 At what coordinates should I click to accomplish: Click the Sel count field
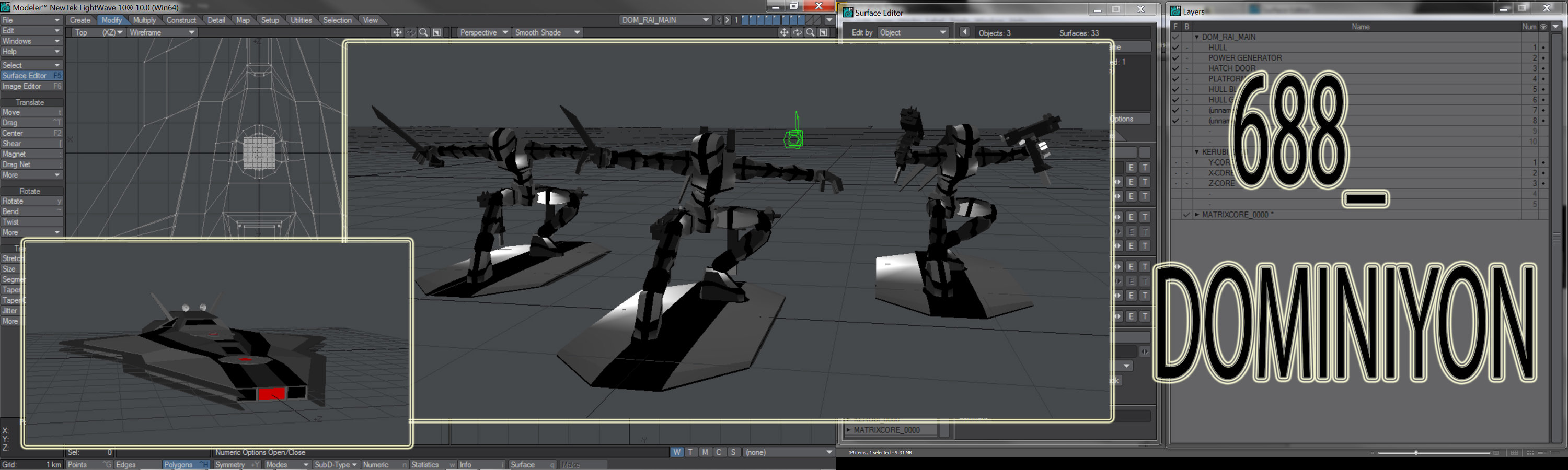(x=90, y=452)
